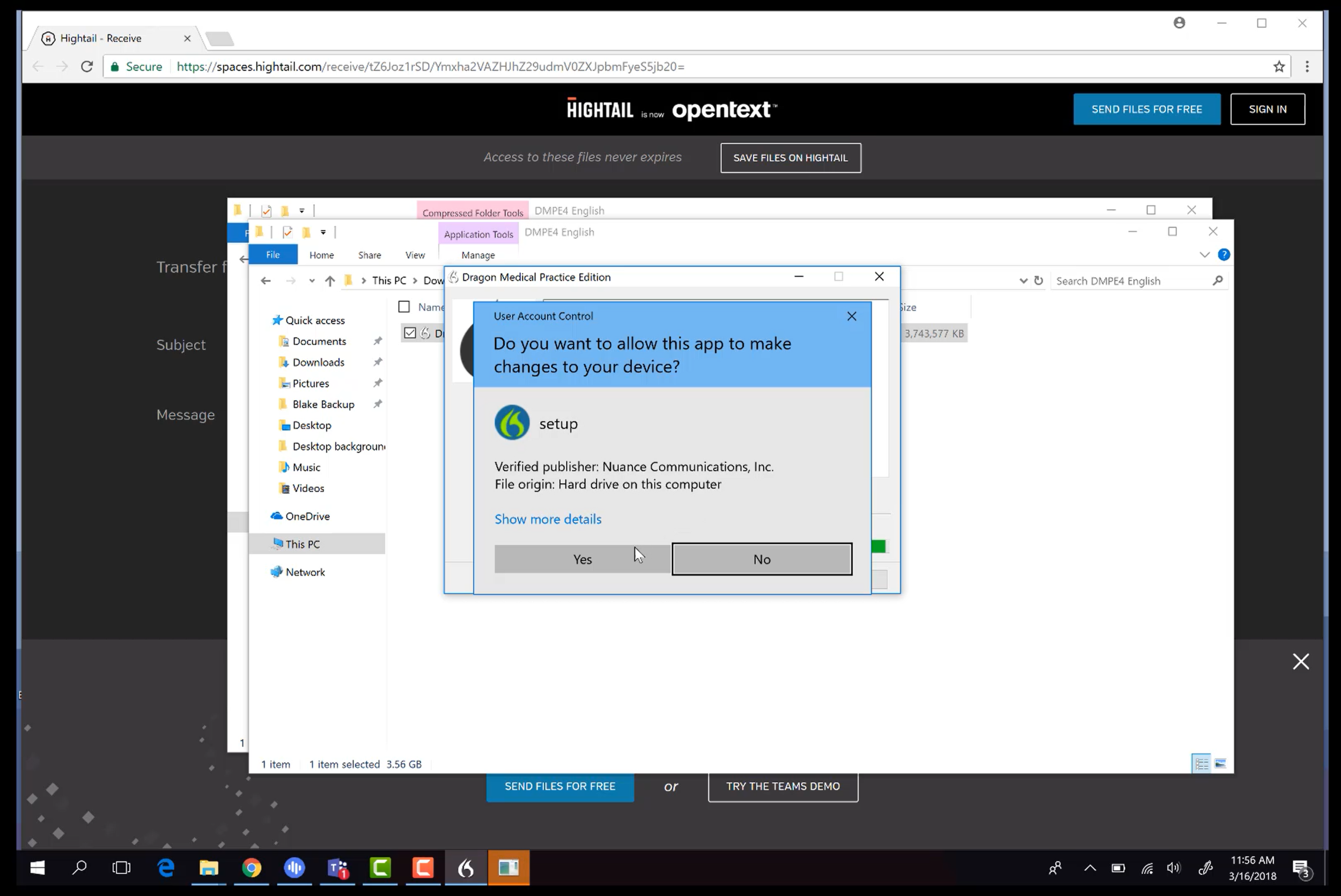This screenshot has height=896, width=1341.
Task: Open Explorer help icon
Action: [1224, 255]
